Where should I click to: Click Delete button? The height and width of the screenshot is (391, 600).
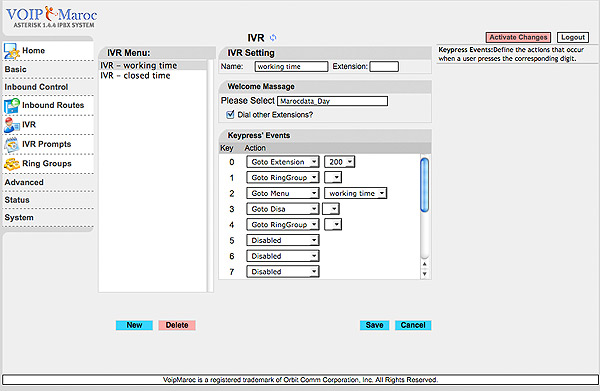177,325
